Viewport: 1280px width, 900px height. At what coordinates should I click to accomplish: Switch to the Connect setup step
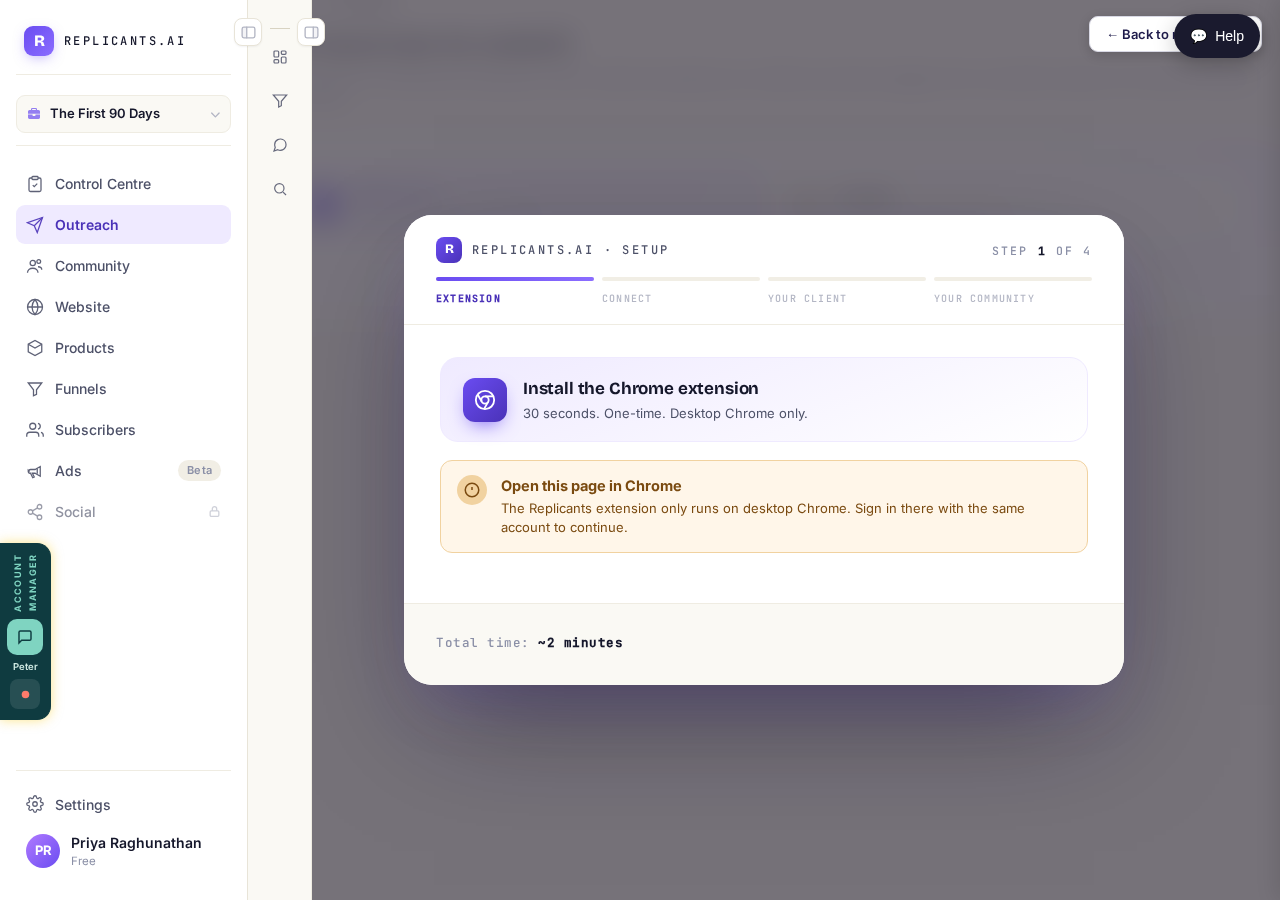[x=681, y=292]
